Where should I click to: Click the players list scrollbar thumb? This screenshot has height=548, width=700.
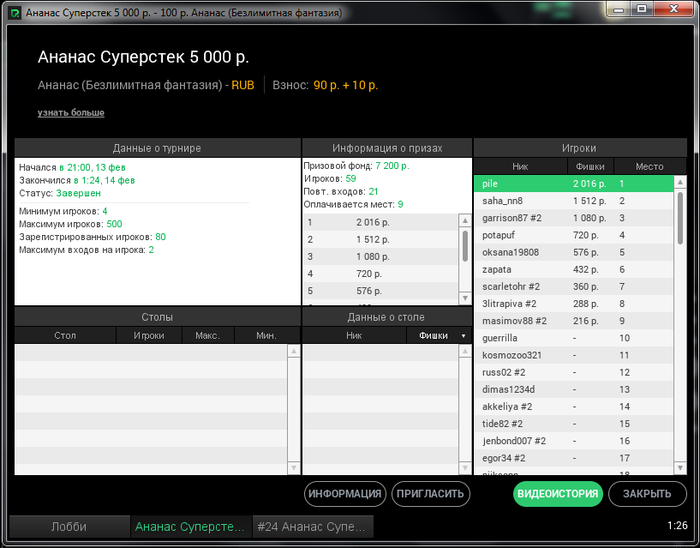click(x=680, y=218)
